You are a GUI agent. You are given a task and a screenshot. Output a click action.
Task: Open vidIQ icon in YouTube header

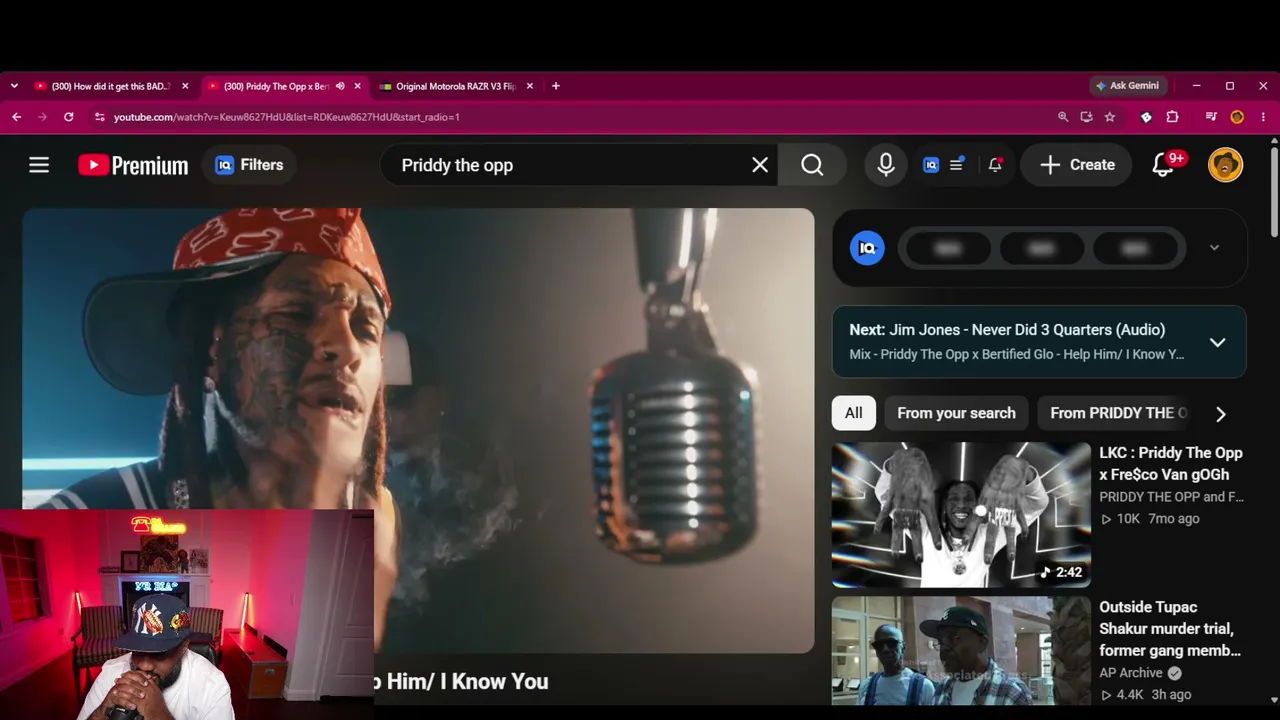[x=931, y=165]
